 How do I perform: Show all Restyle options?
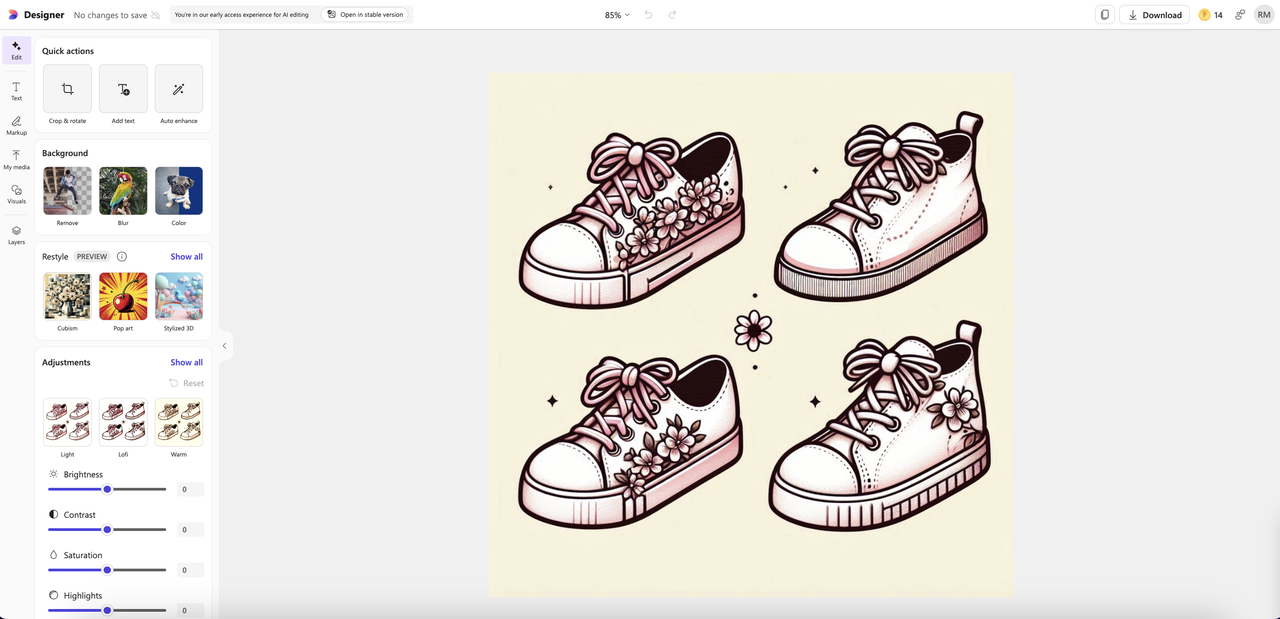186,257
